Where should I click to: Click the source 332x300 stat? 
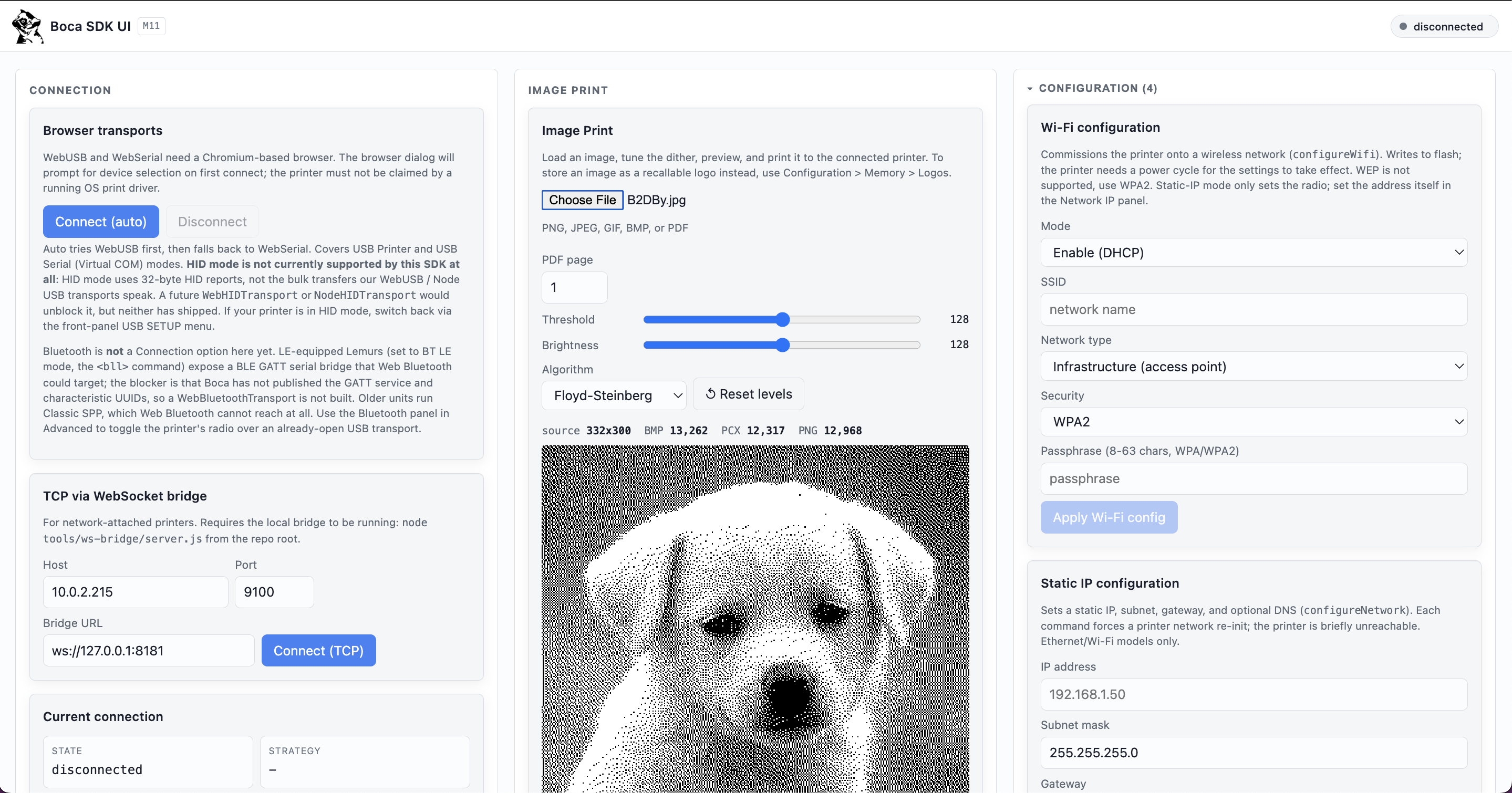586,431
